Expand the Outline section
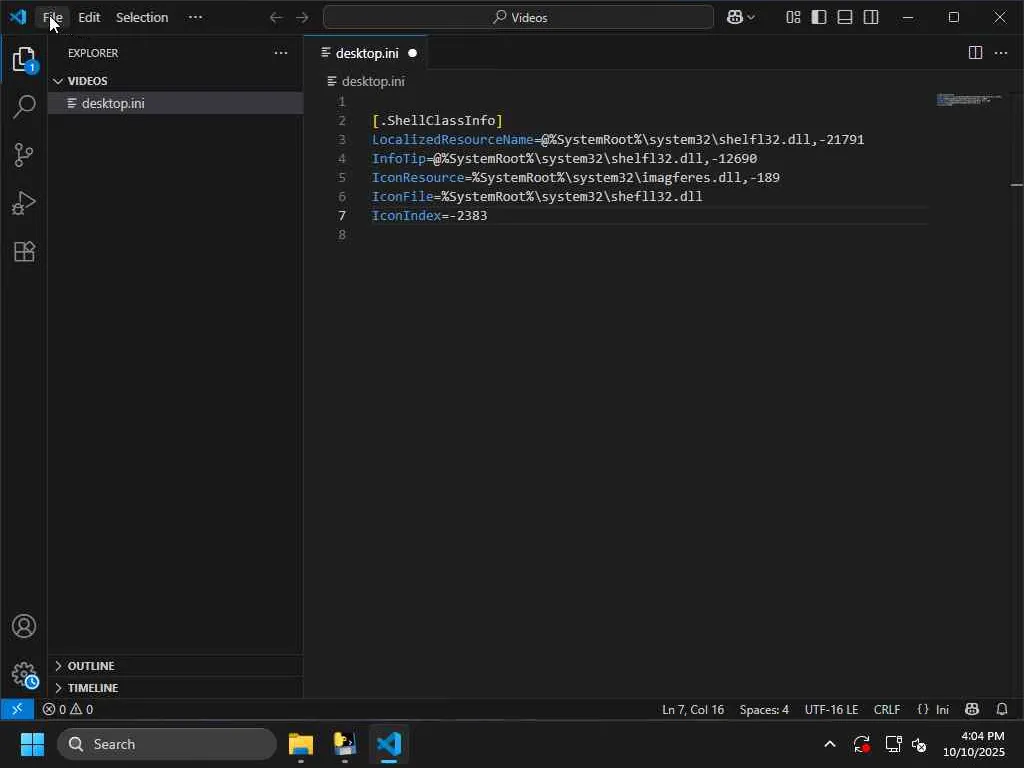The image size is (1024, 768). (90, 666)
